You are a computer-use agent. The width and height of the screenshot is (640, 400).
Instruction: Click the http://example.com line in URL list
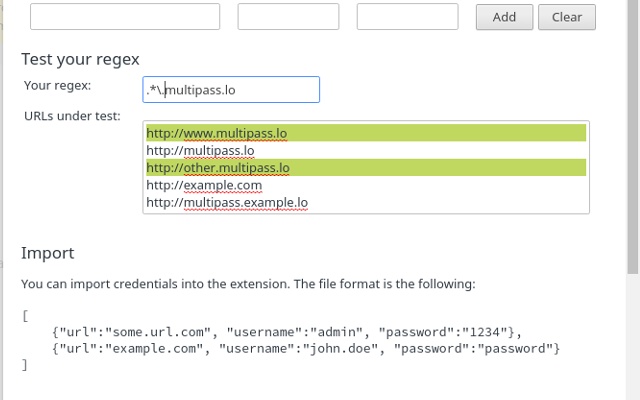pyautogui.click(x=204, y=185)
